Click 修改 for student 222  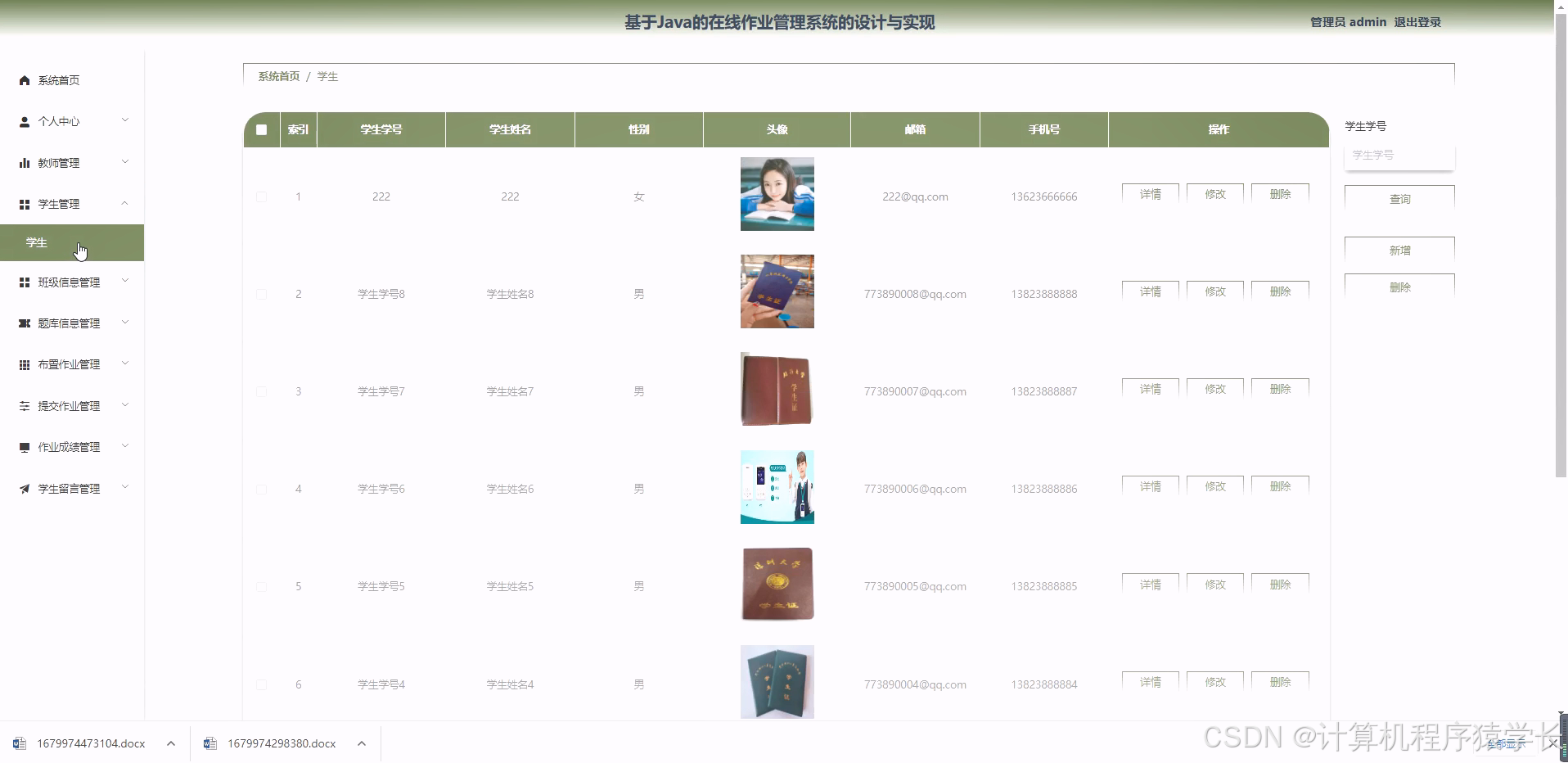(x=1215, y=193)
